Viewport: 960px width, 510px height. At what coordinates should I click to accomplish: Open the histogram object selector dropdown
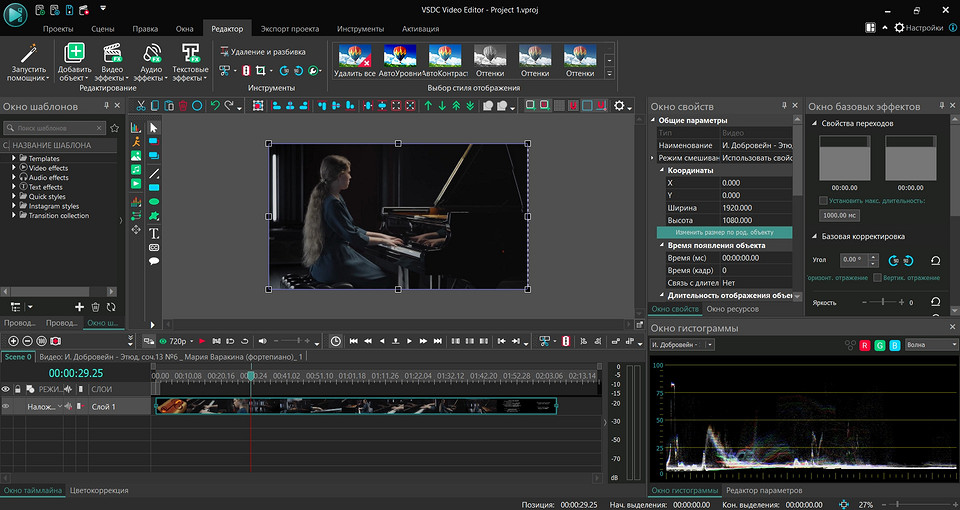coord(682,345)
